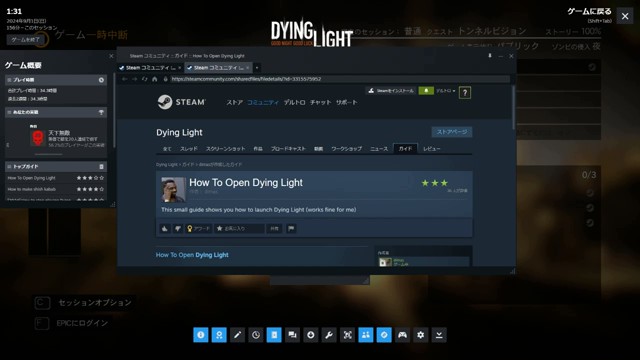
Task: Select the Workshop tab in Dying Light hub
Action: coord(347,149)
